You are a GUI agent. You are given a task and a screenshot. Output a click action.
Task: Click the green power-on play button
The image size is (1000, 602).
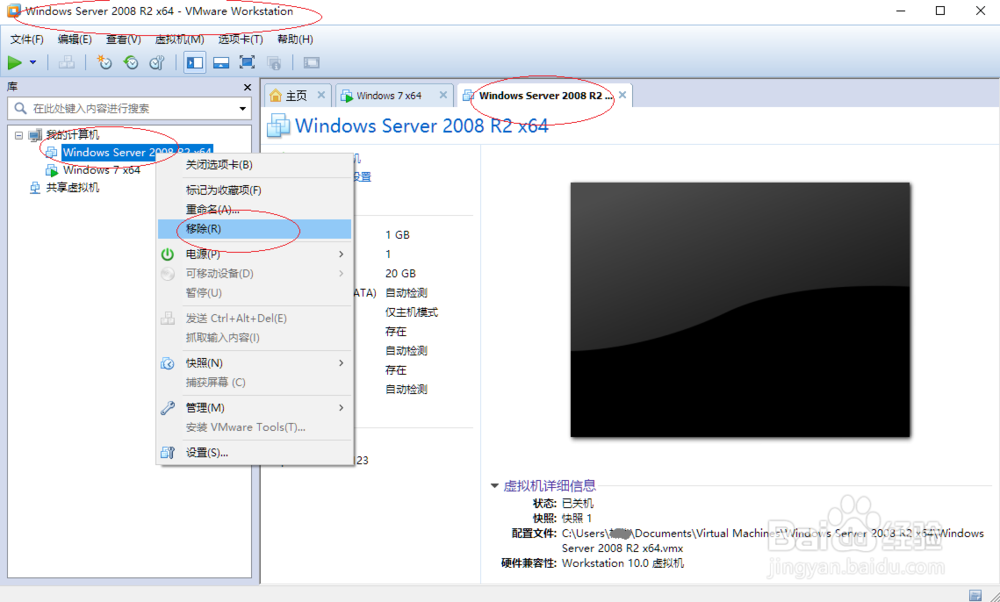[15, 62]
